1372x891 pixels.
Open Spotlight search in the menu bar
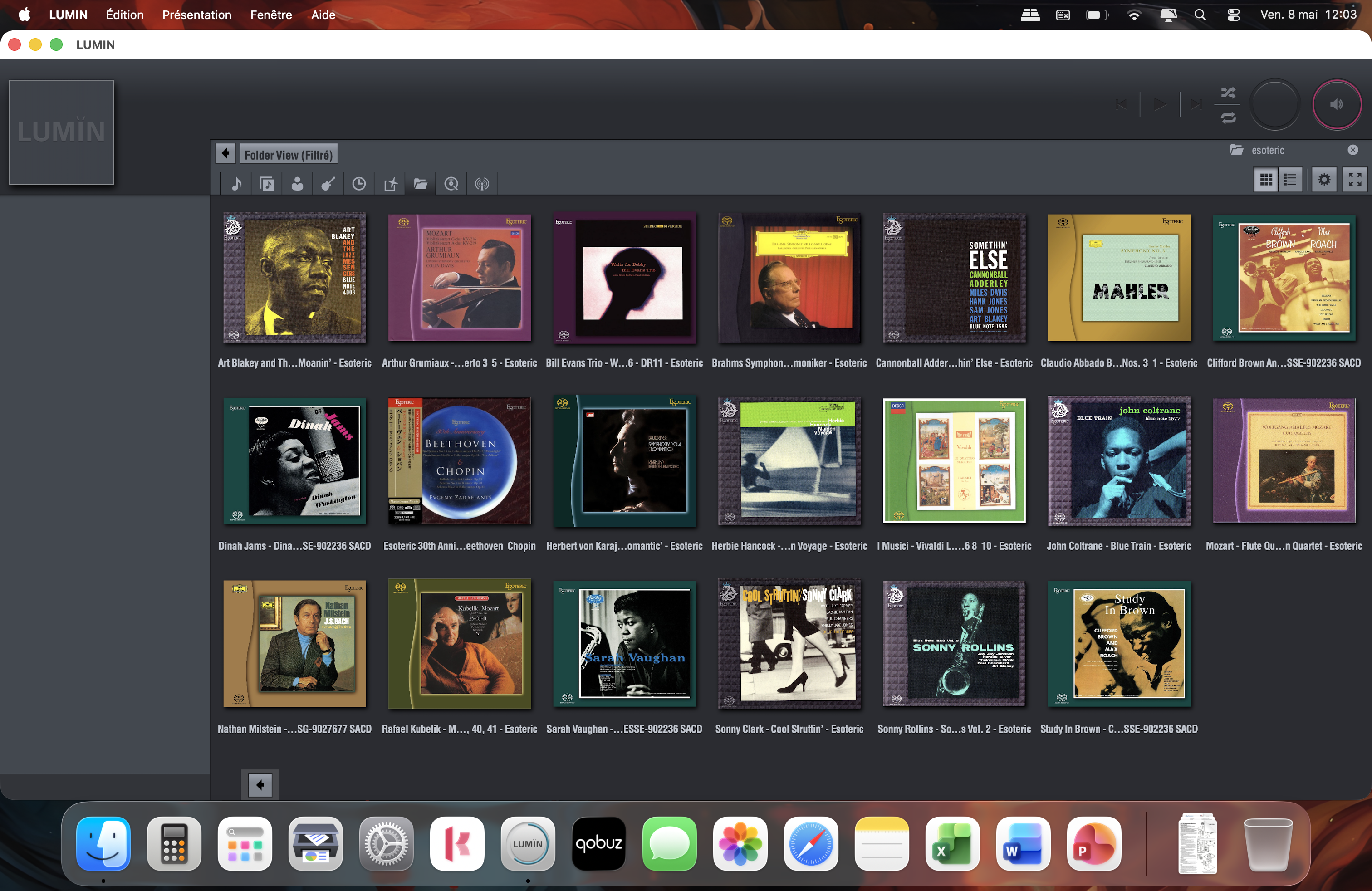1200,15
